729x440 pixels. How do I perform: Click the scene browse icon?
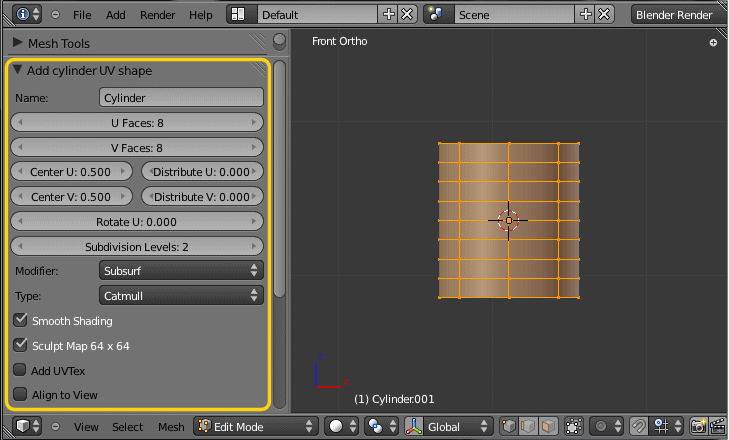click(x=437, y=15)
